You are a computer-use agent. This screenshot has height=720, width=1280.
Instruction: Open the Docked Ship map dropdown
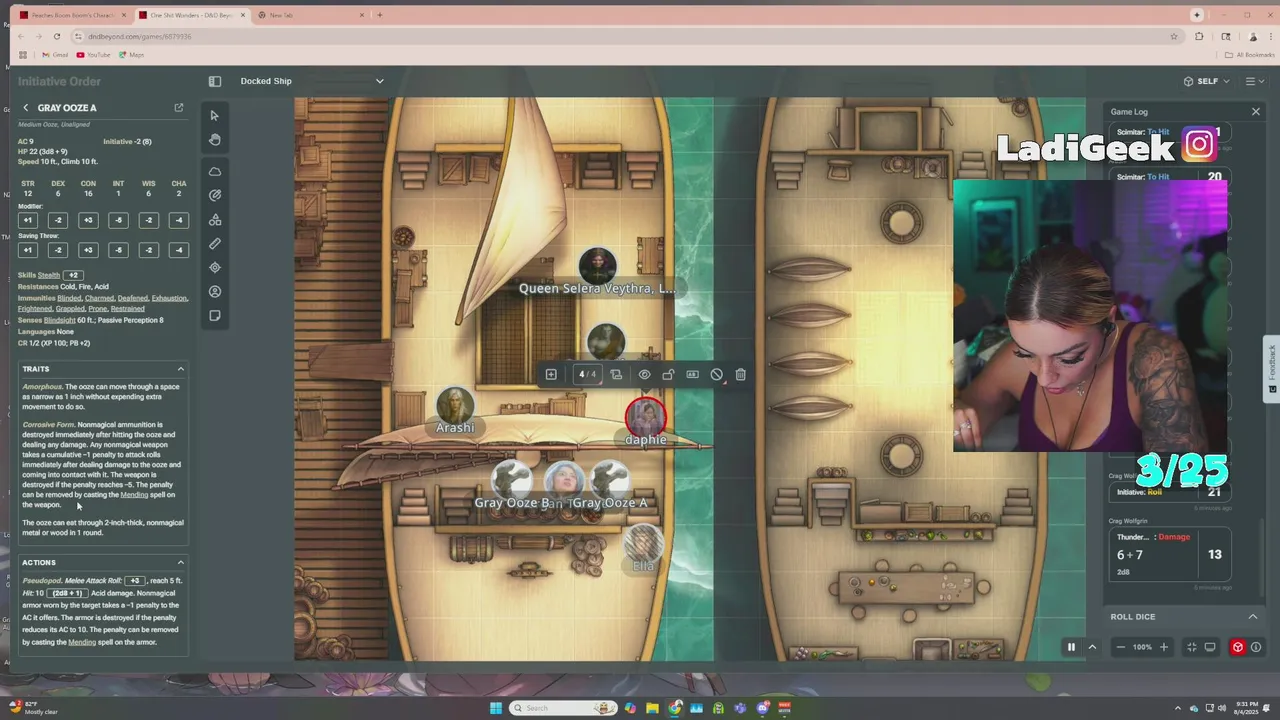coord(312,81)
